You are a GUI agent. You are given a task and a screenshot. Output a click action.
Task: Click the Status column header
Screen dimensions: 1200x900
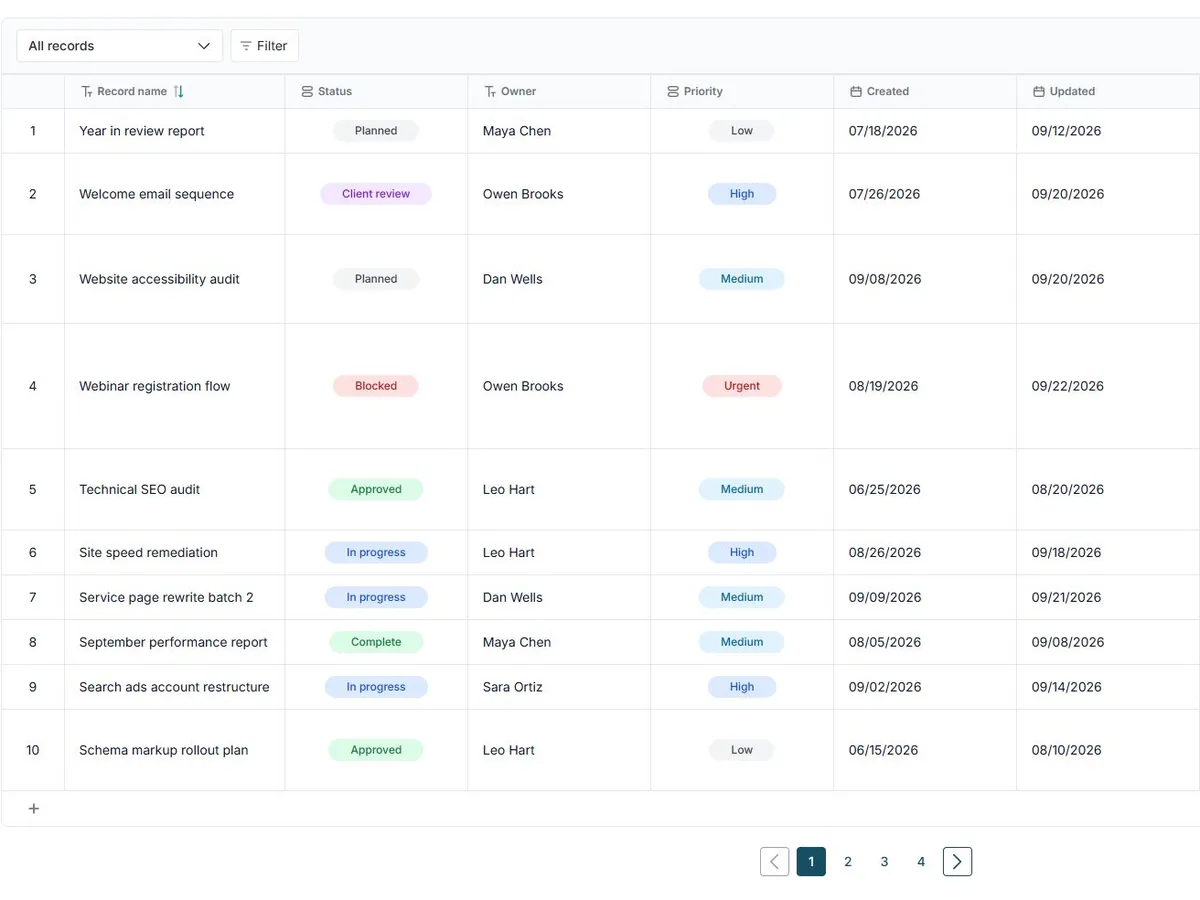tap(376, 91)
